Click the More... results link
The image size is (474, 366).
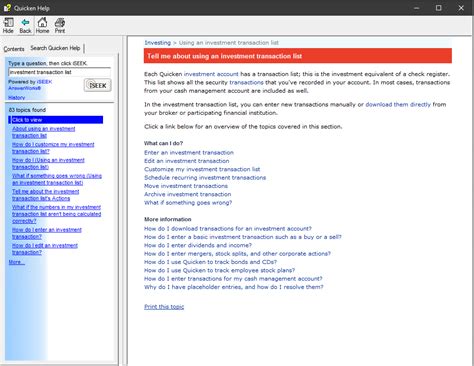[x=17, y=262]
